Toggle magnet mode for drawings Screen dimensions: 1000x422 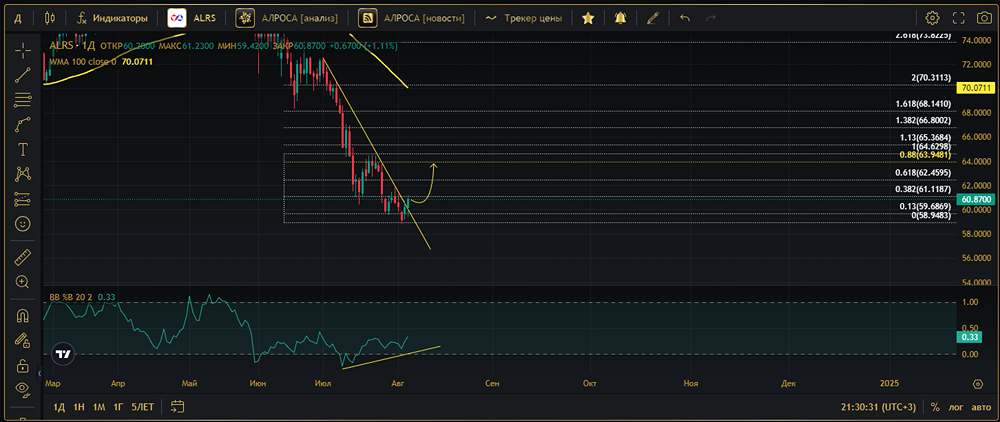click(22, 316)
